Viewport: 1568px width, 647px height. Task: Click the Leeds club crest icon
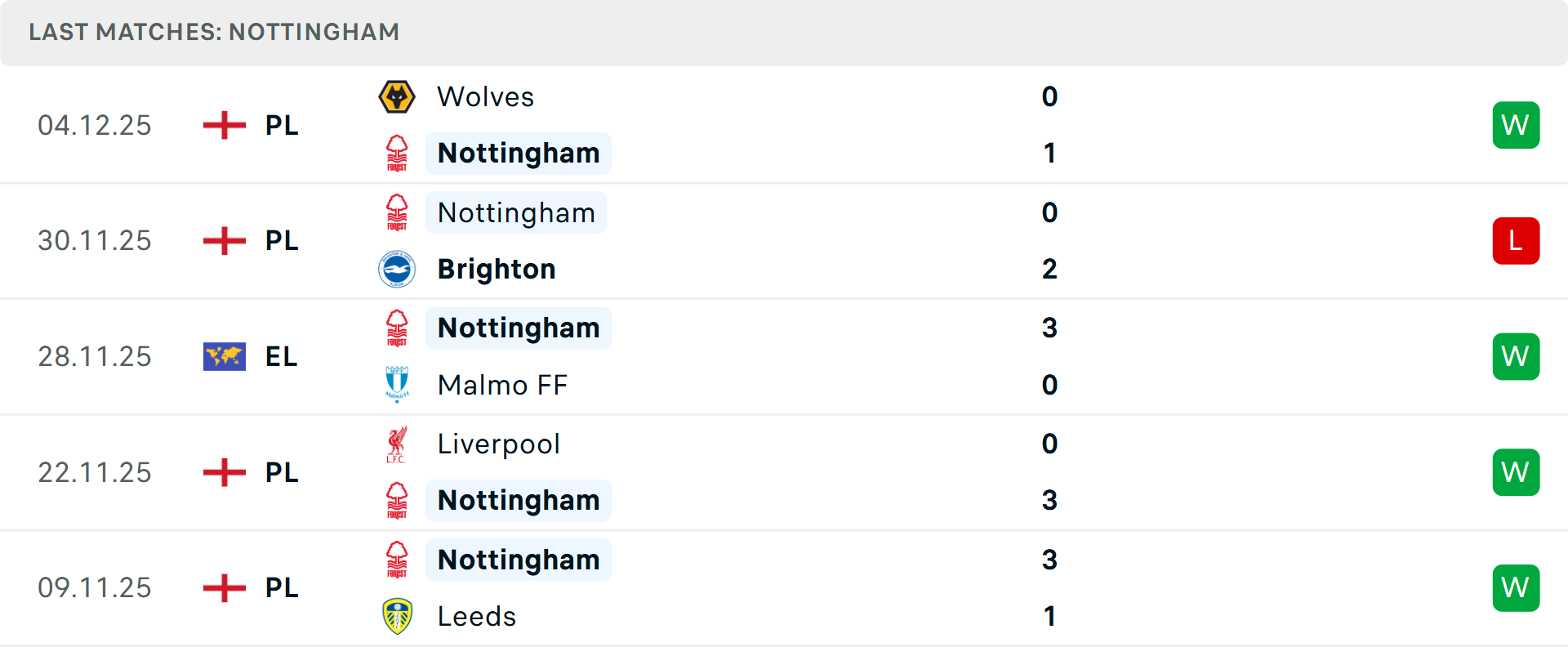point(397,617)
